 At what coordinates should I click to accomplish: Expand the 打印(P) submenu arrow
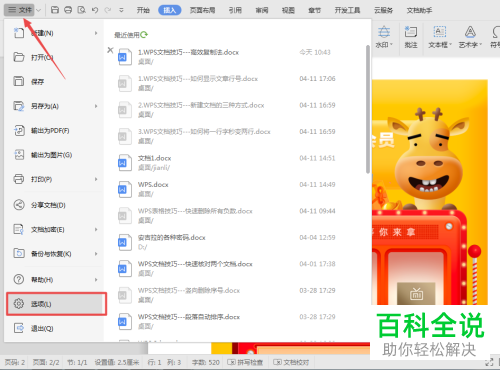point(96,179)
